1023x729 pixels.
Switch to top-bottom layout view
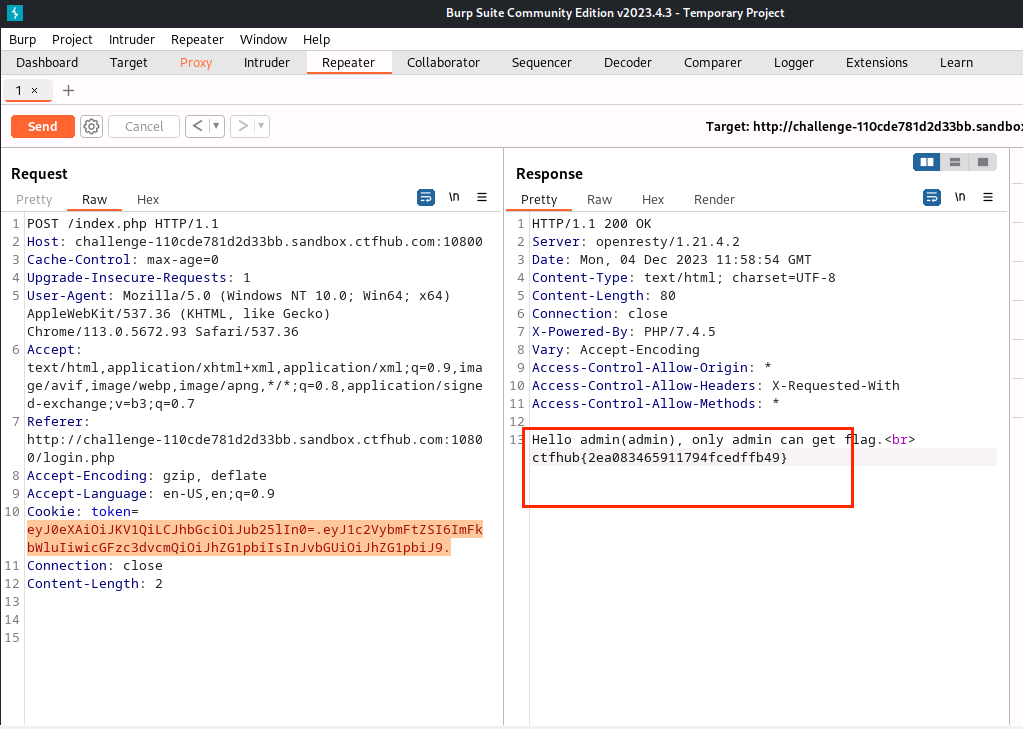[954, 162]
